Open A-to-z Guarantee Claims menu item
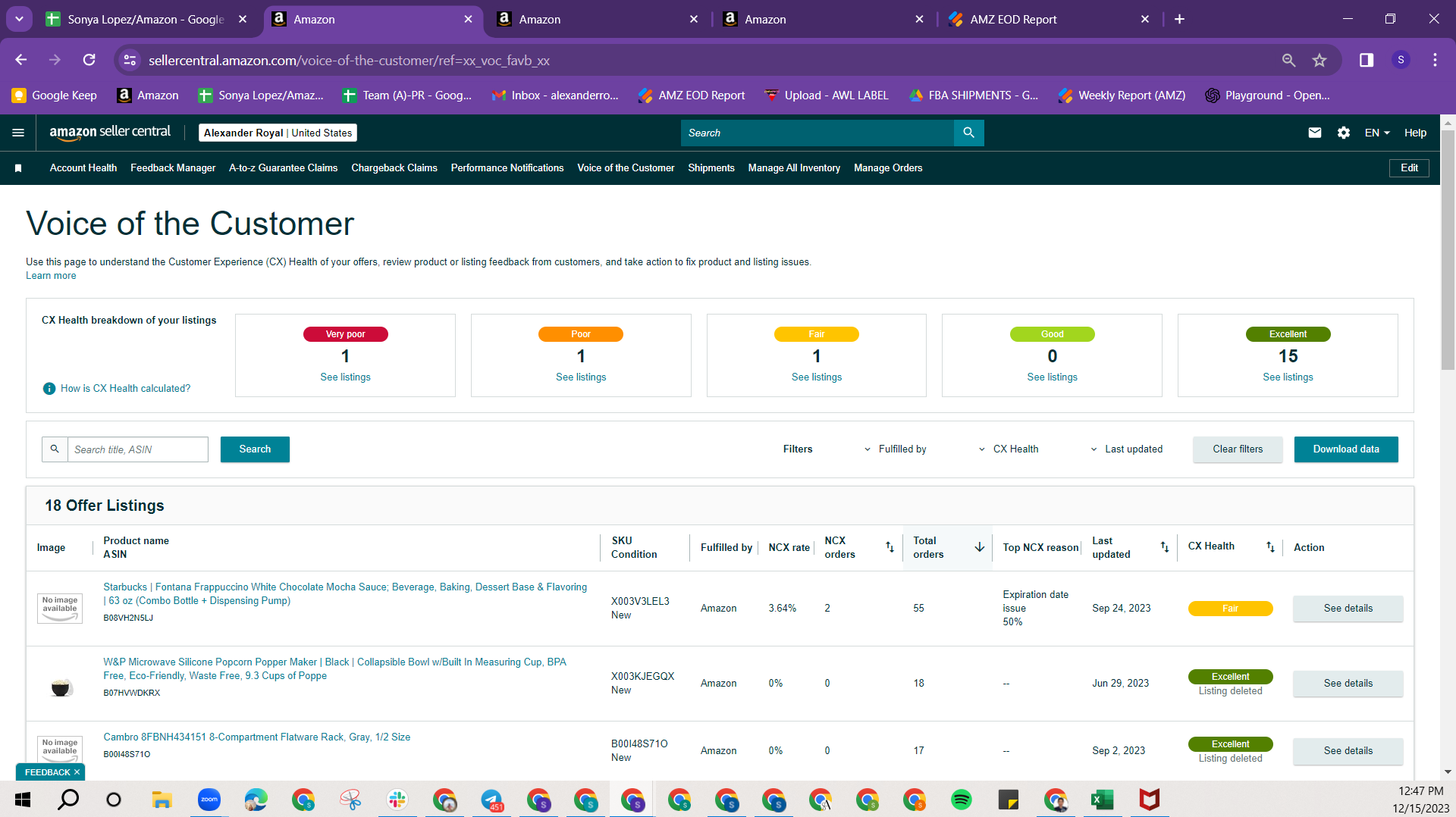This screenshot has height=817, width=1456. 284,168
